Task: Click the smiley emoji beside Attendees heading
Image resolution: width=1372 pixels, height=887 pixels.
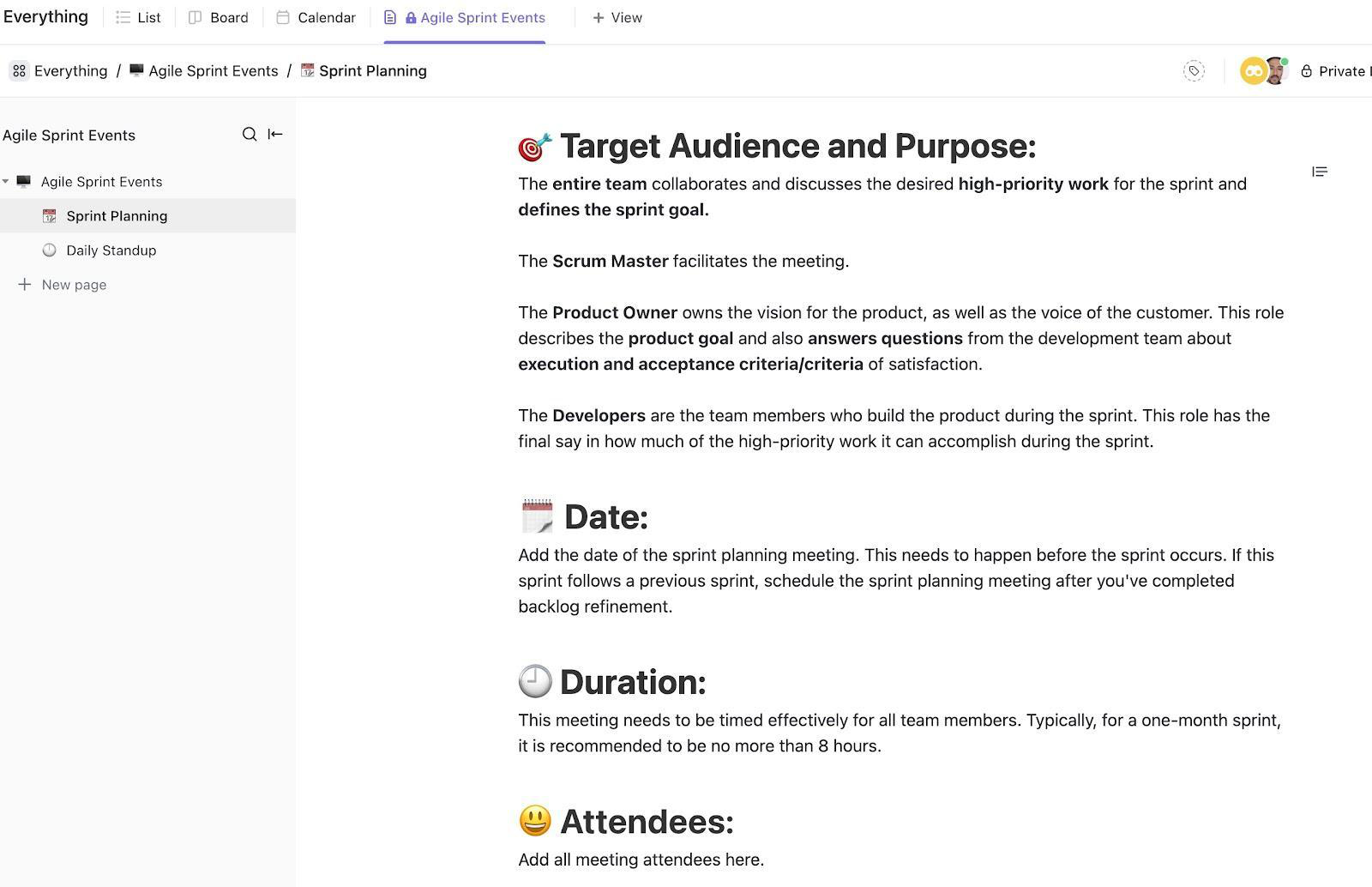Action: (x=535, y=821)
